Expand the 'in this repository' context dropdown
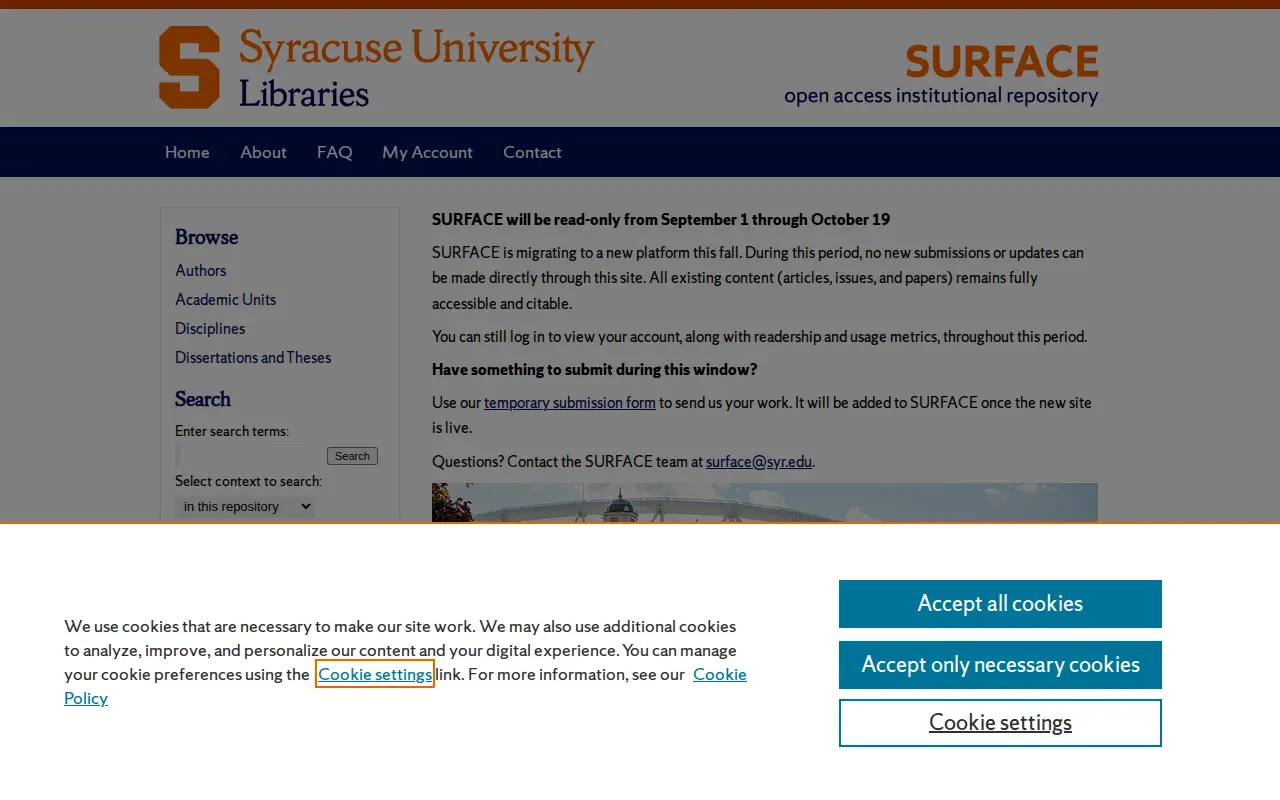 pyautogui.click(x=245, y=507)
